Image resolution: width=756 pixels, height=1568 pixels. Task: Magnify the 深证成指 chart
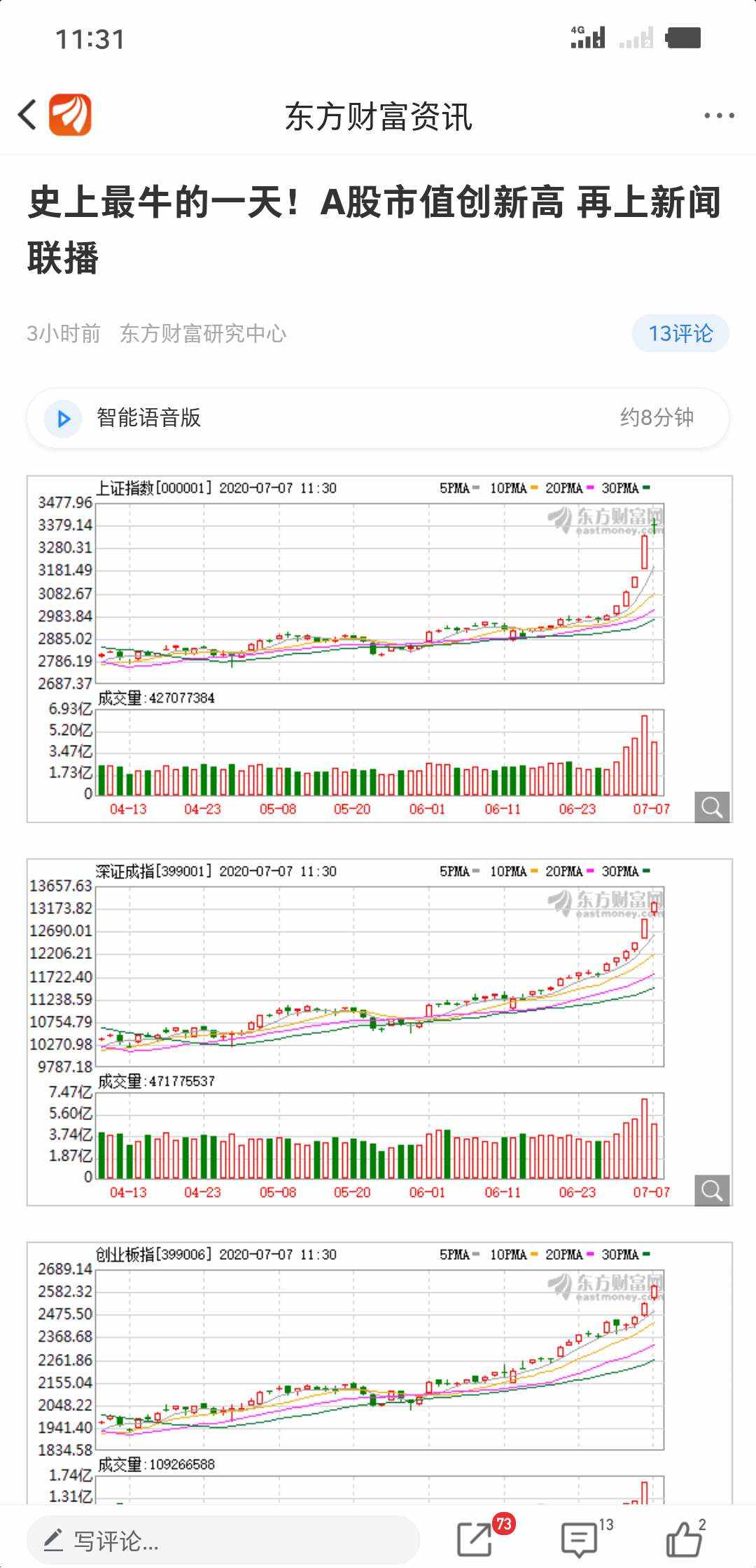(x=712, y=1190)
